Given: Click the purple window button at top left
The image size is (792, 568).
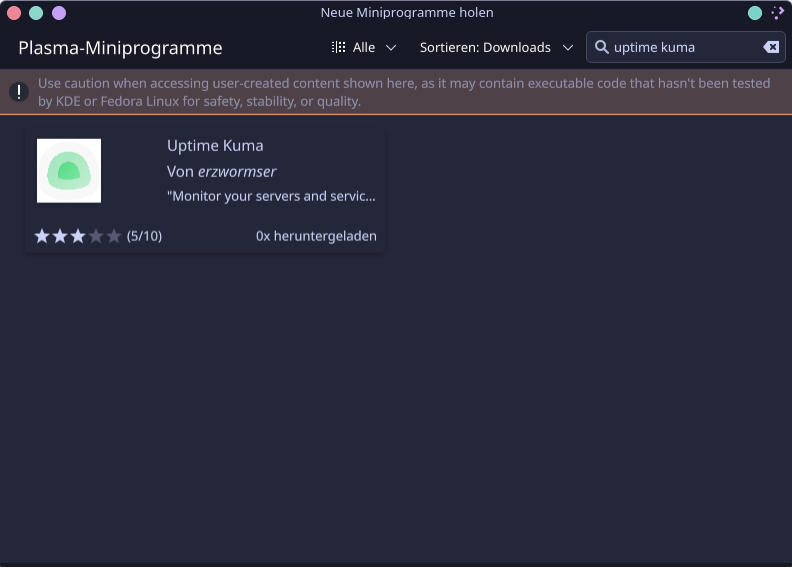Looking at the screenshot, I should click(59, 13).
